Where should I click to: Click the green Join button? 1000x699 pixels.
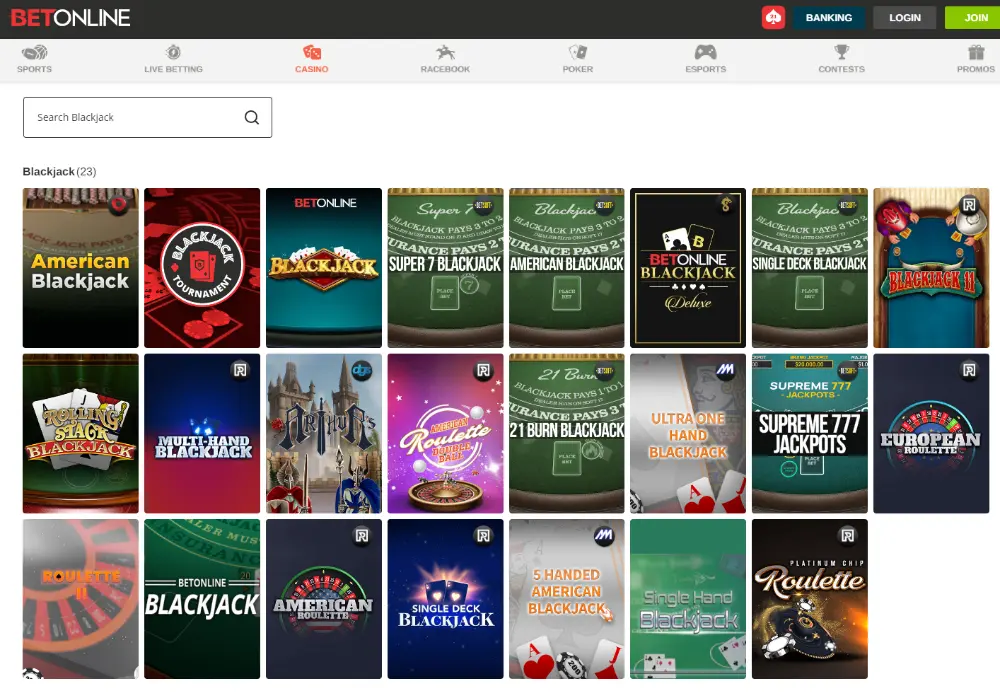[975, 18]
